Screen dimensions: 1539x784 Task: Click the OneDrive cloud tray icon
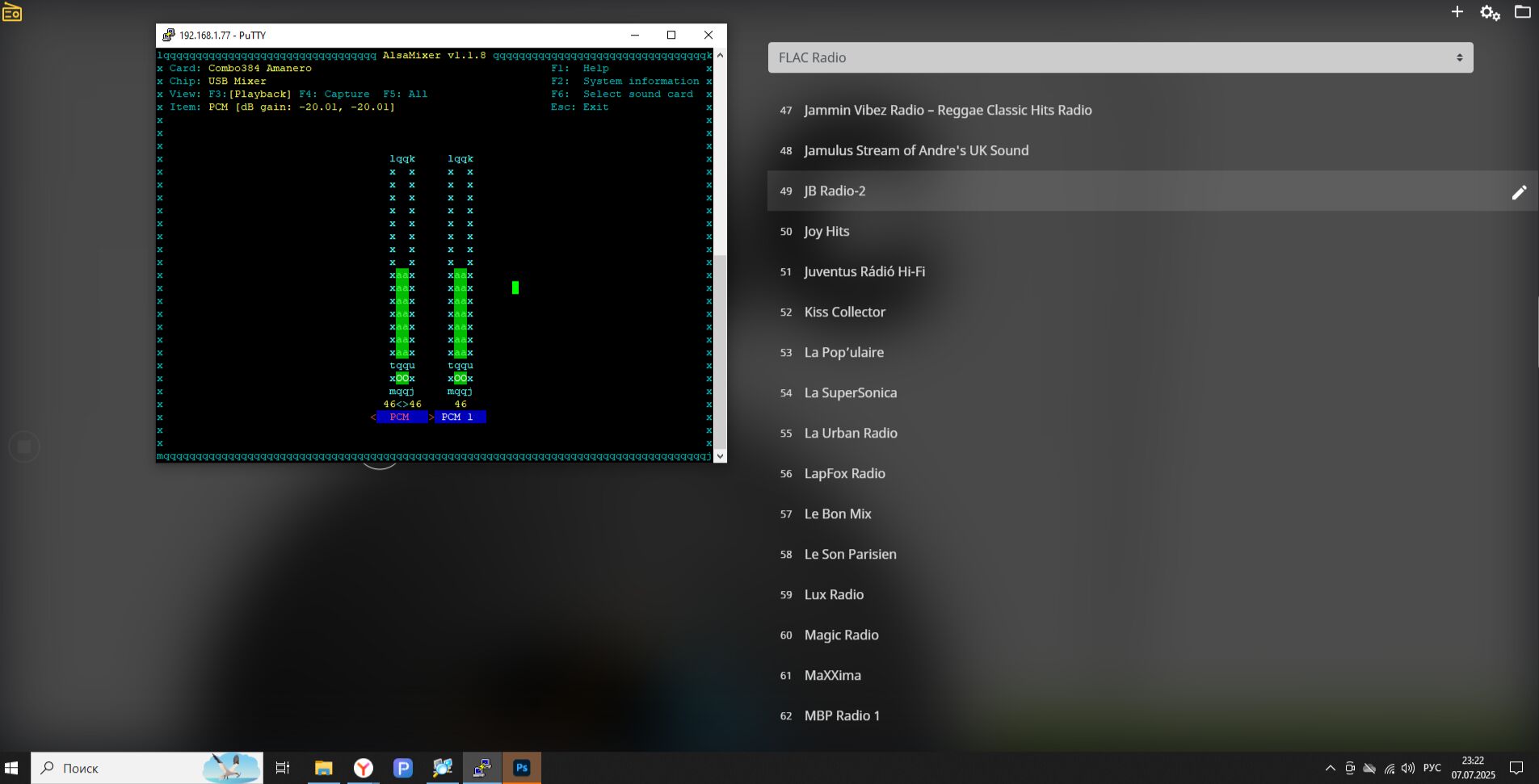pyautogui.click(x=1369, y=768)
